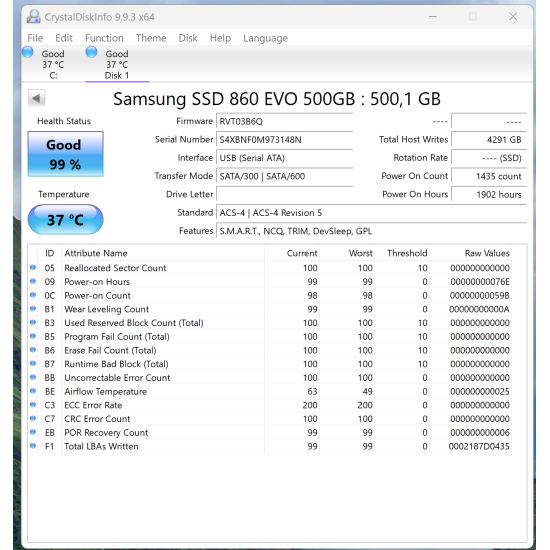Click the Attribute Name column header
The image size is (550, 550).
click(163, 253)
